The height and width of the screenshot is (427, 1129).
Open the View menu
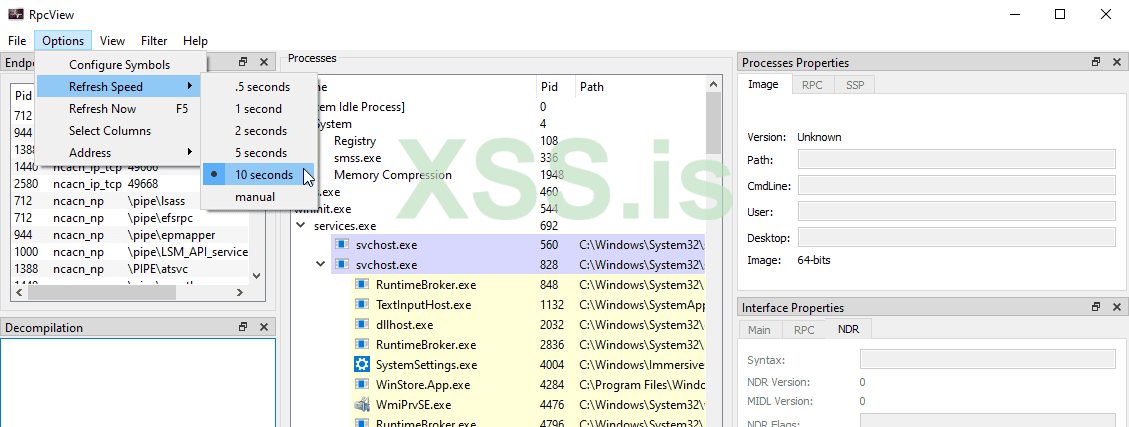[112, 41]
